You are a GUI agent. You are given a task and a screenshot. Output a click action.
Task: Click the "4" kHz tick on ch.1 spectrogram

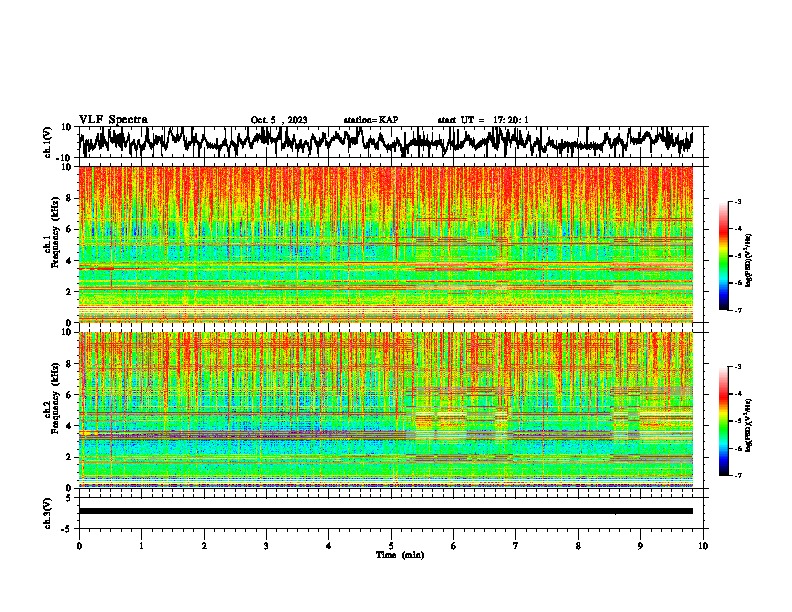[x=69, y=261]
